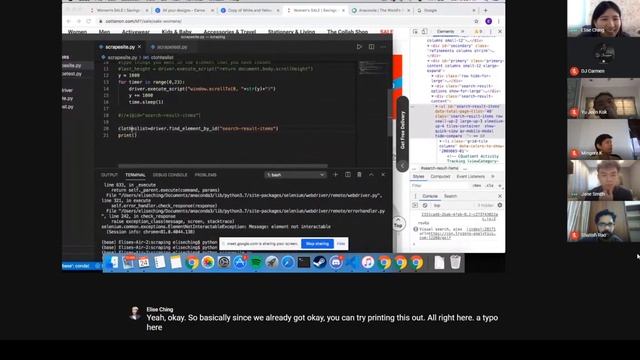Select the TERMINAL panel tab
The height and width of the screenshot is (360, 640).
(135, 175)
